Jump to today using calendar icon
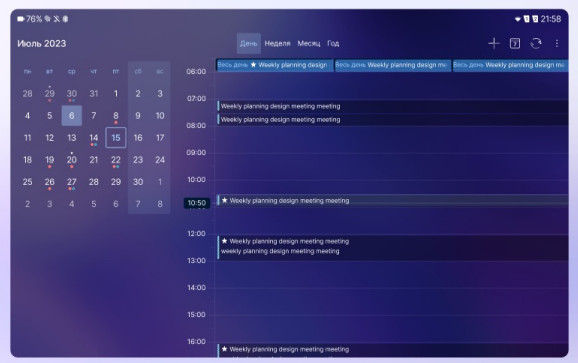 point(515,43)
